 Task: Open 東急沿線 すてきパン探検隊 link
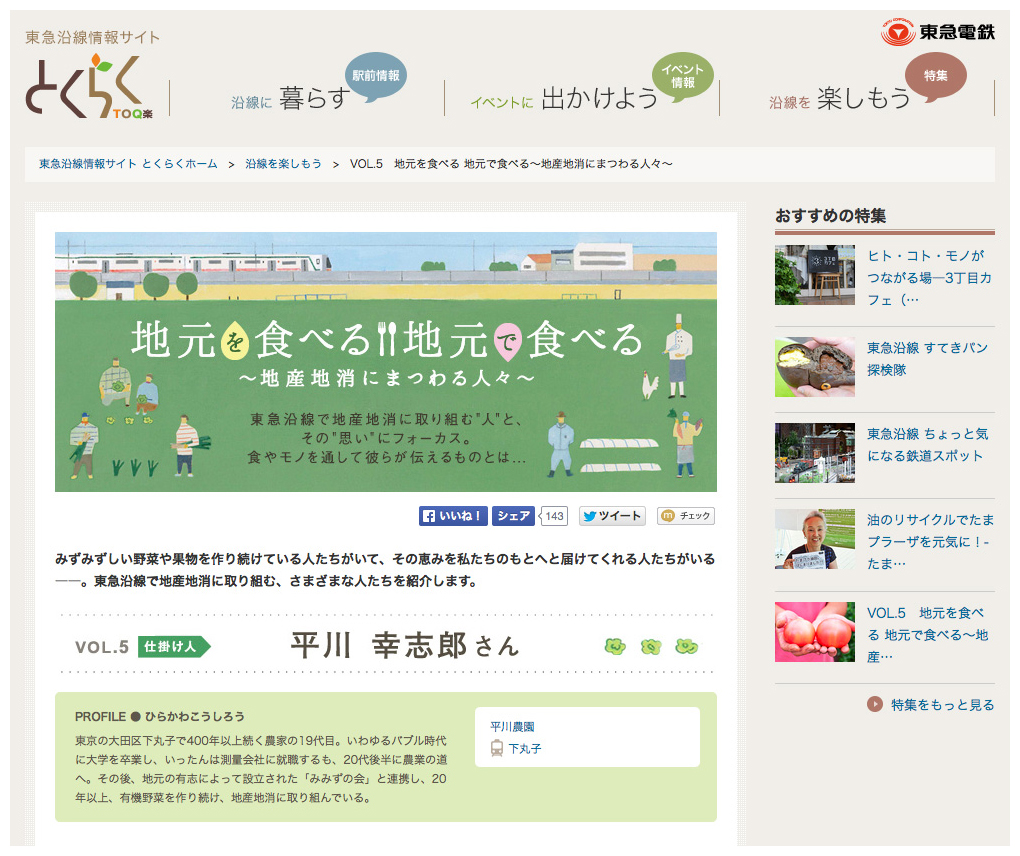[x=928, y=359]
